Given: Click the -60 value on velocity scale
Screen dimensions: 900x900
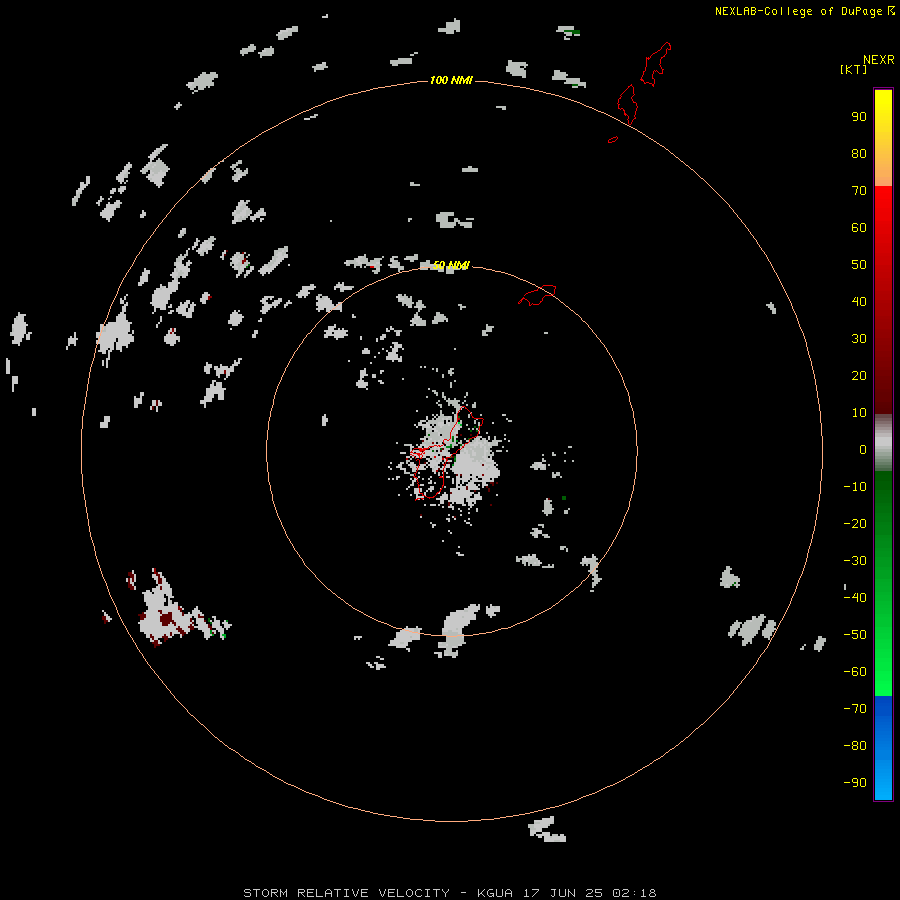Looking at the screenshot, I should [x=855, y=672].
